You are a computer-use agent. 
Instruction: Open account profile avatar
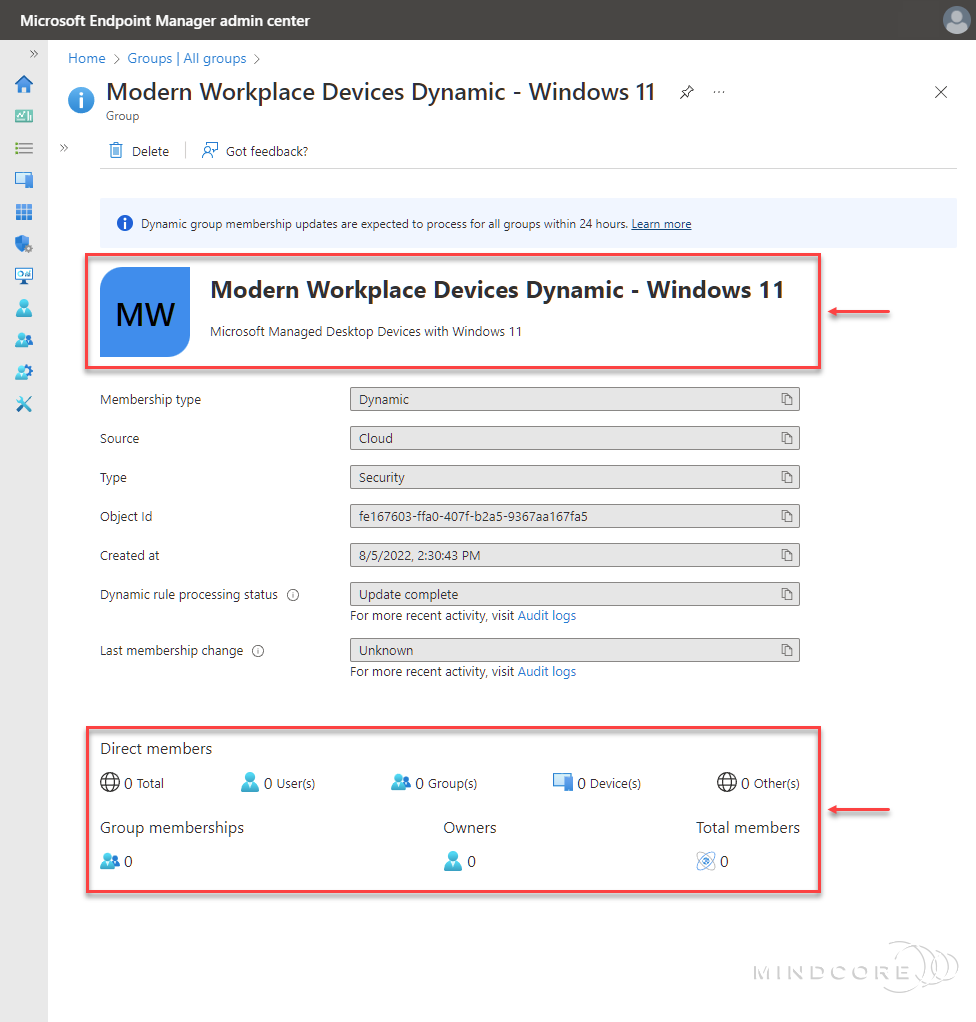pyautogui.click(x=956, y=20)
